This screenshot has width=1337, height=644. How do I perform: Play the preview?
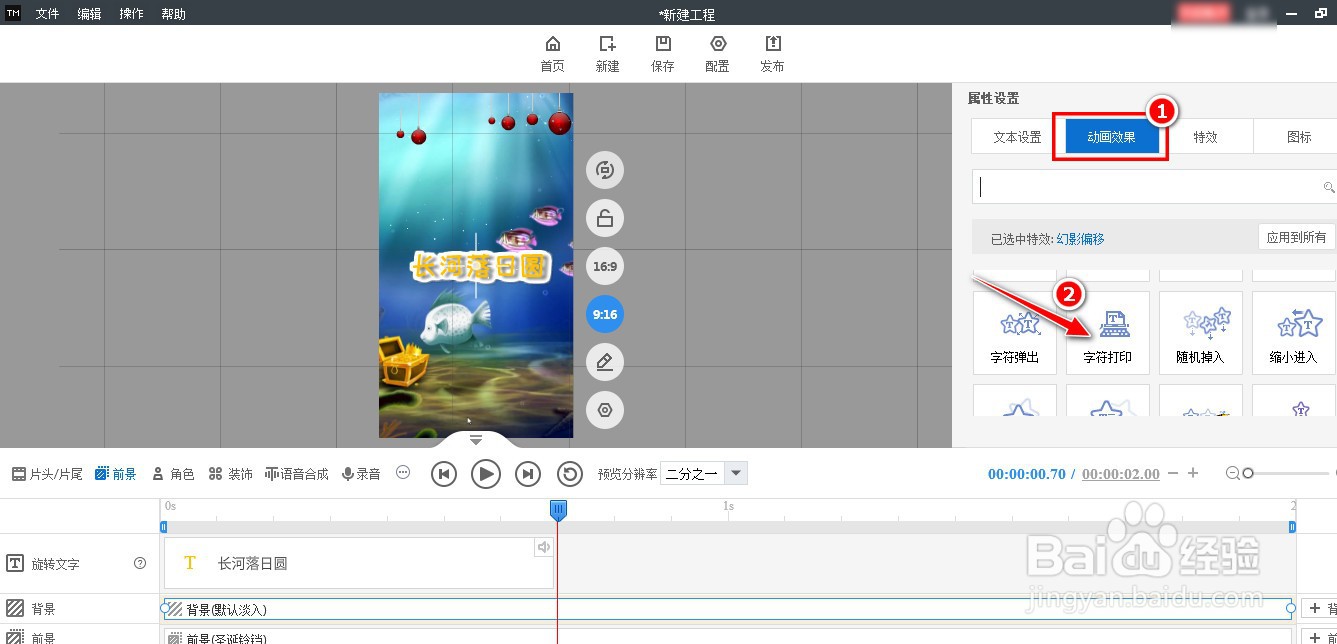486,474
